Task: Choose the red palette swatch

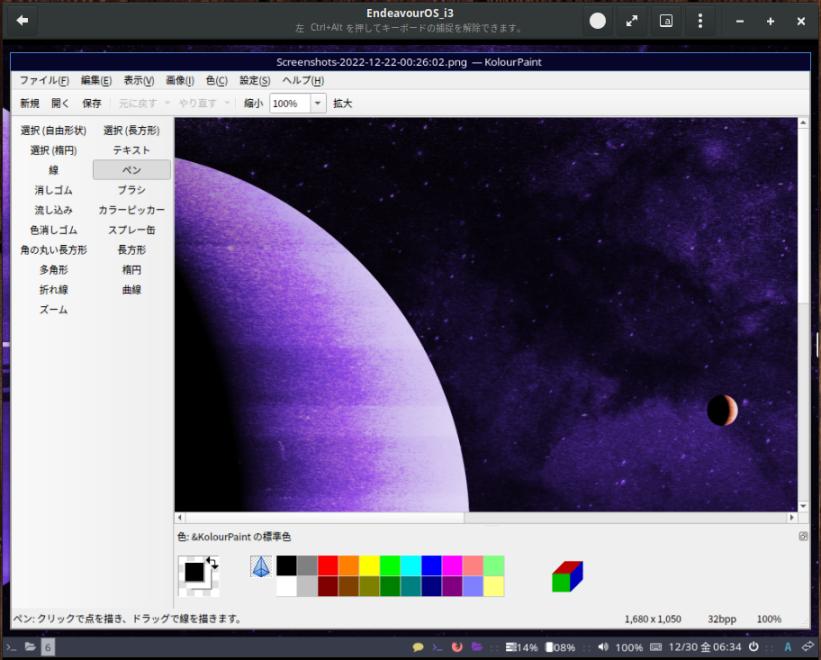Action: tap(328, 566)
